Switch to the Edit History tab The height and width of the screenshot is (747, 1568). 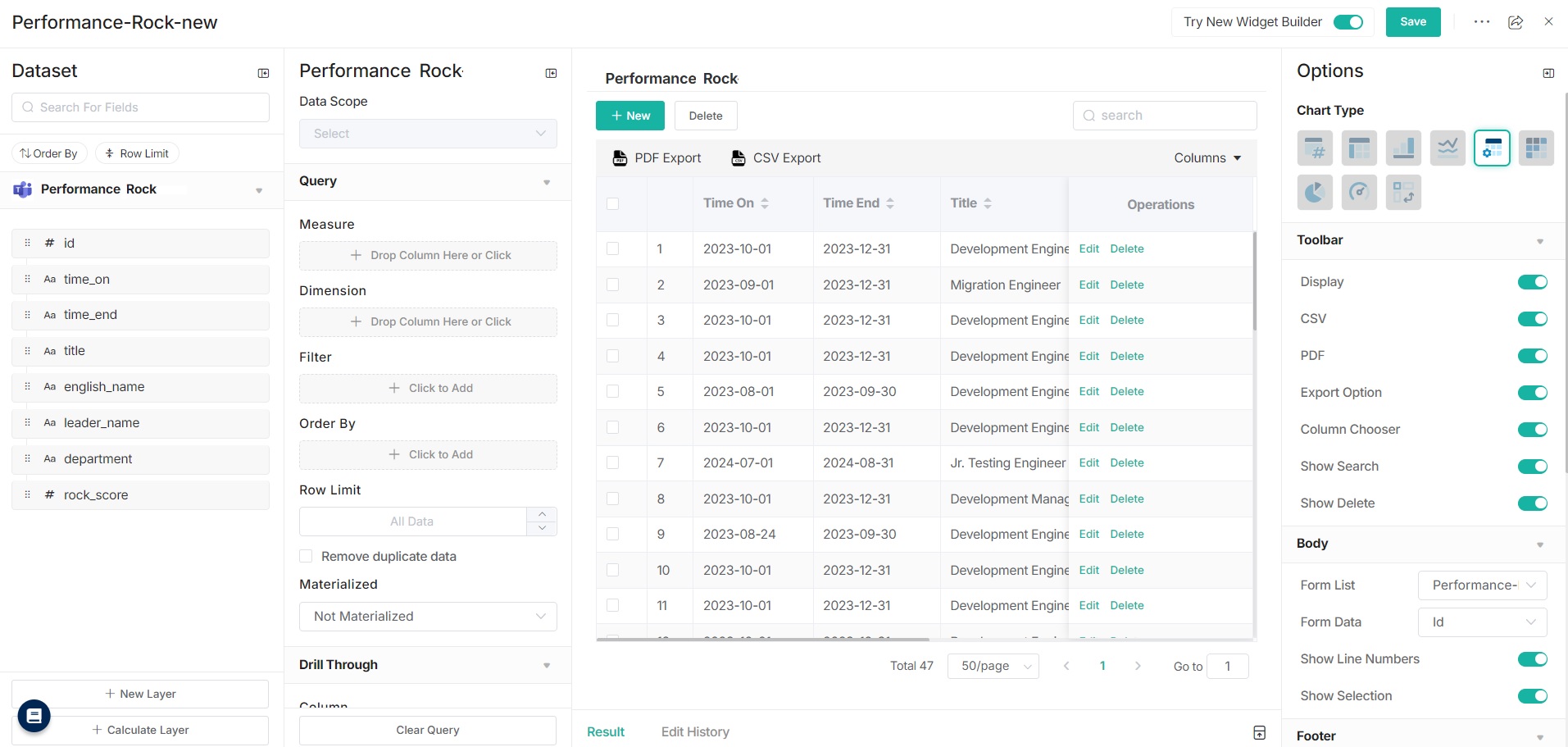(695, 731)
